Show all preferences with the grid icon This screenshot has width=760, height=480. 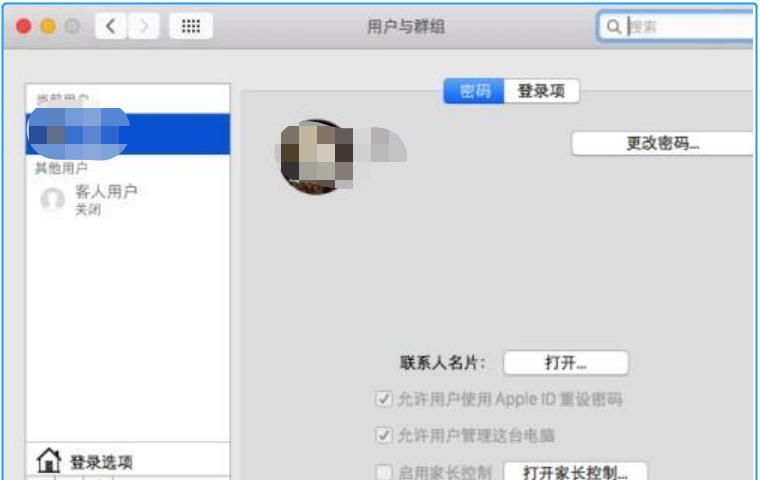point(191,26)
